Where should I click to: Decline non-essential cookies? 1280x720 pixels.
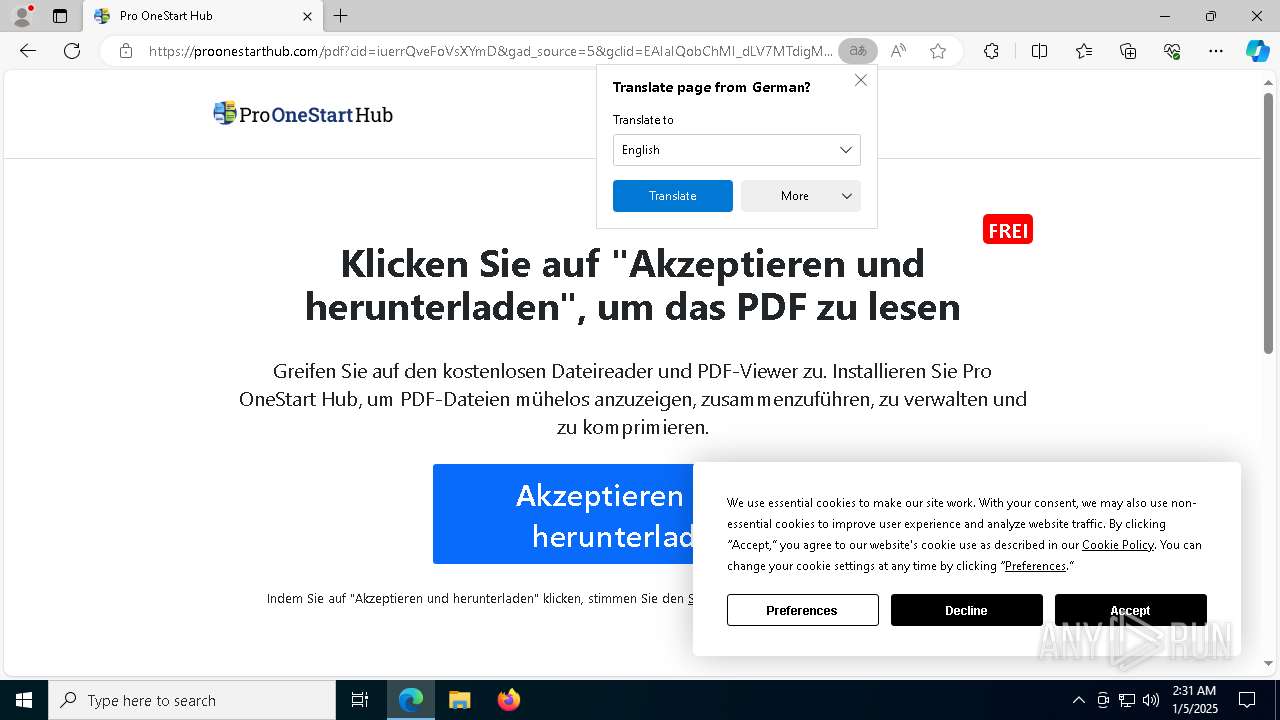coord(967,610)
